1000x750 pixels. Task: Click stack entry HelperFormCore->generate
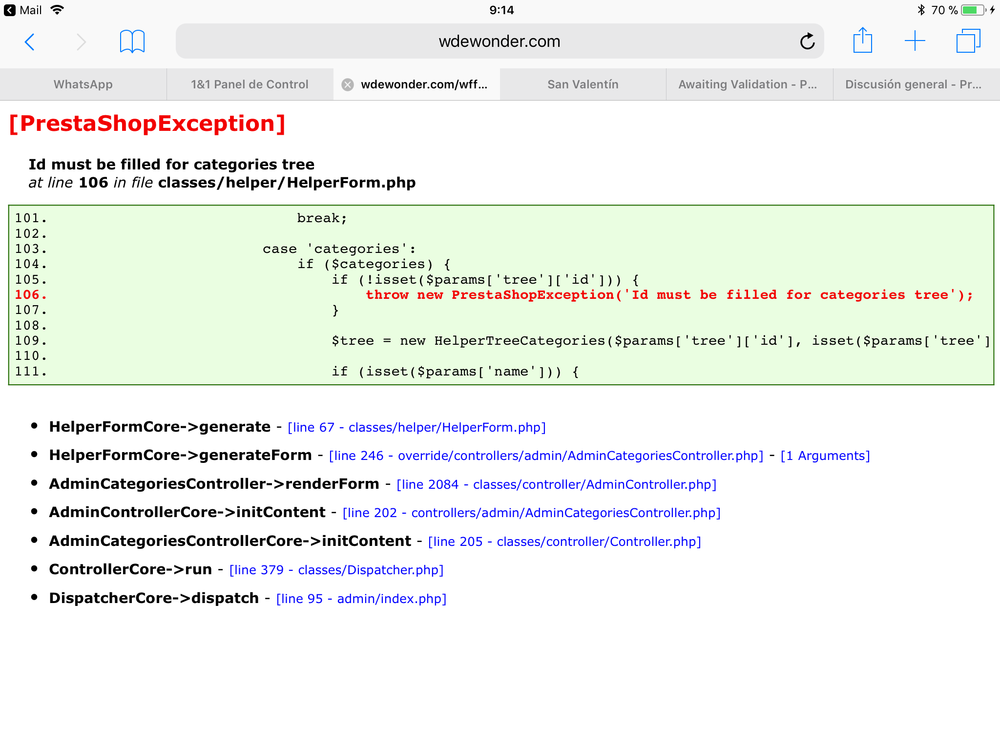coord(159,427)
